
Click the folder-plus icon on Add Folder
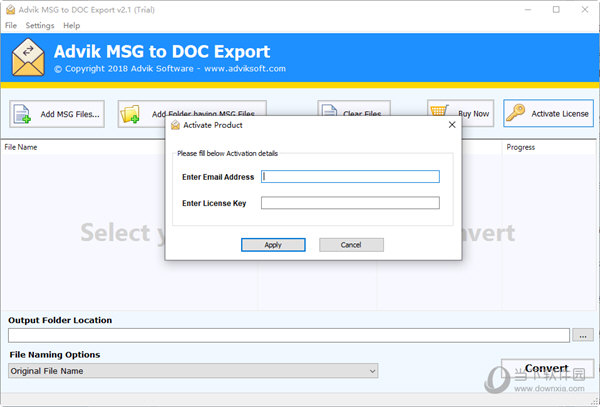(x=130, y=114)
